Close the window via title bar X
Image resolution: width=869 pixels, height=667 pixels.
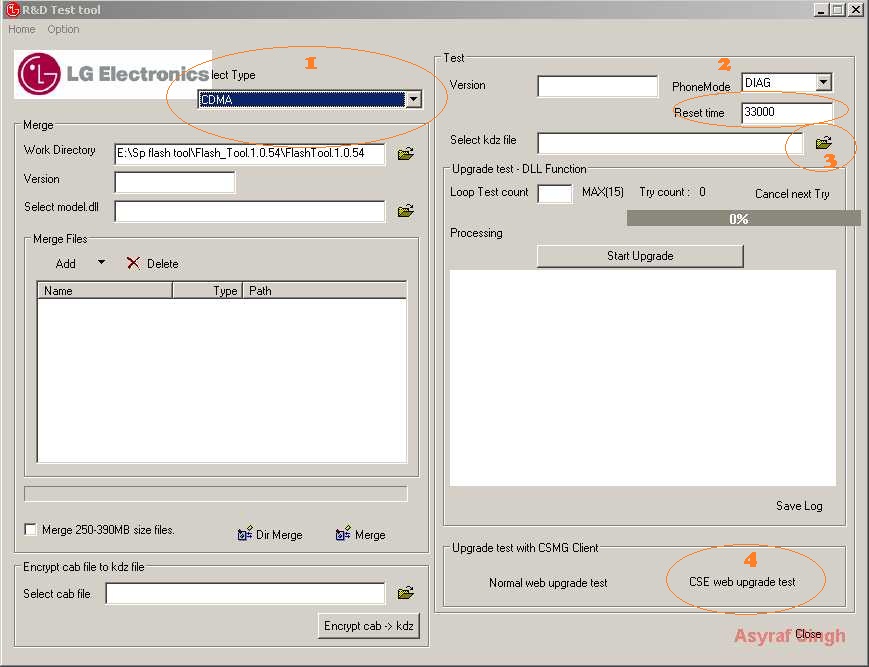[x=856, y=9]
